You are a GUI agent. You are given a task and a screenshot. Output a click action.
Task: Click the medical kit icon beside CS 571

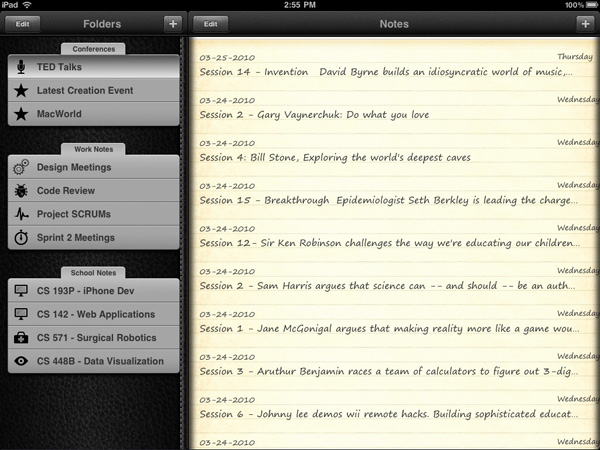click(21, 338)
